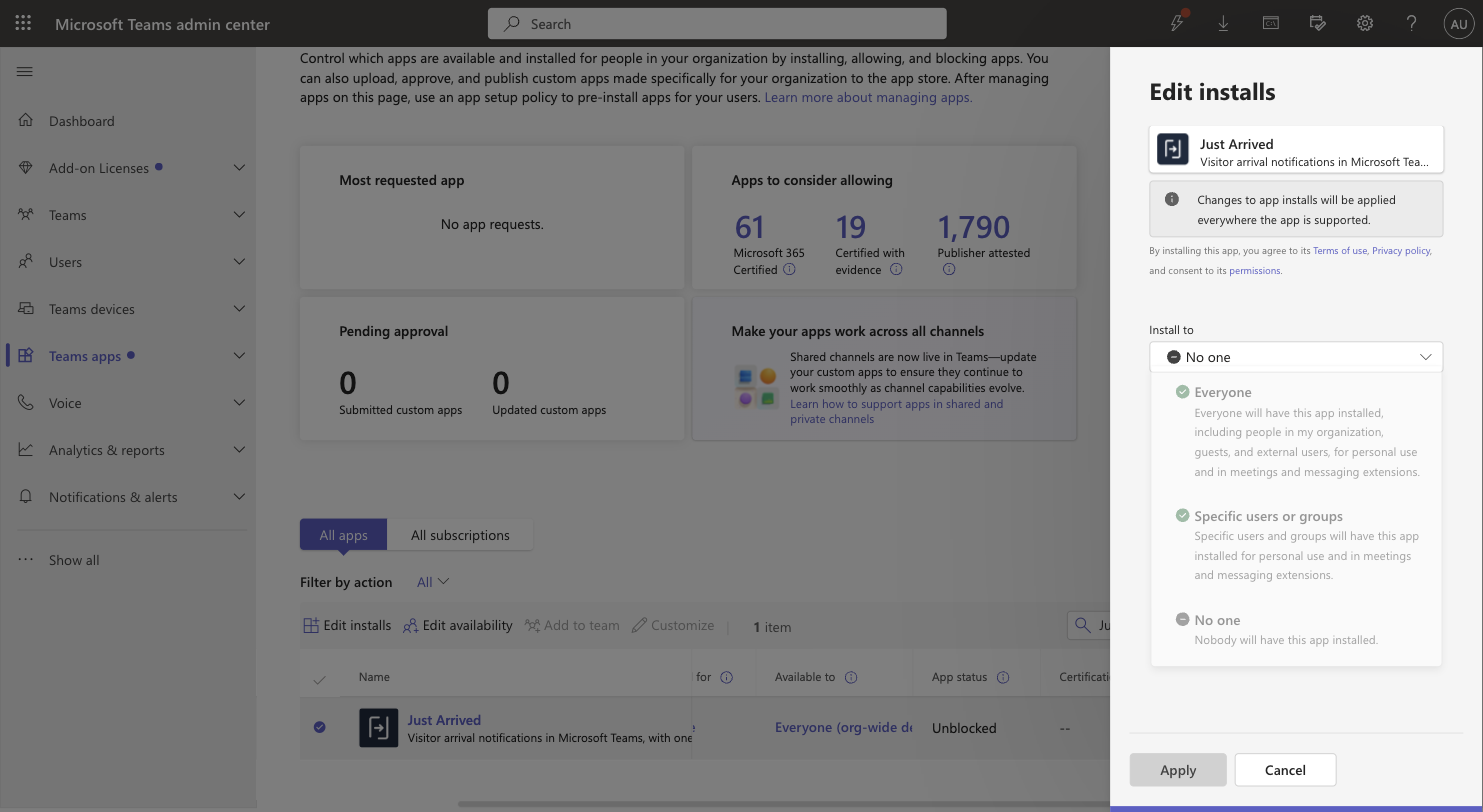Expand the Add-on Licenses chevron
This screenshot has height=812, width=1483.
(239, 168)
